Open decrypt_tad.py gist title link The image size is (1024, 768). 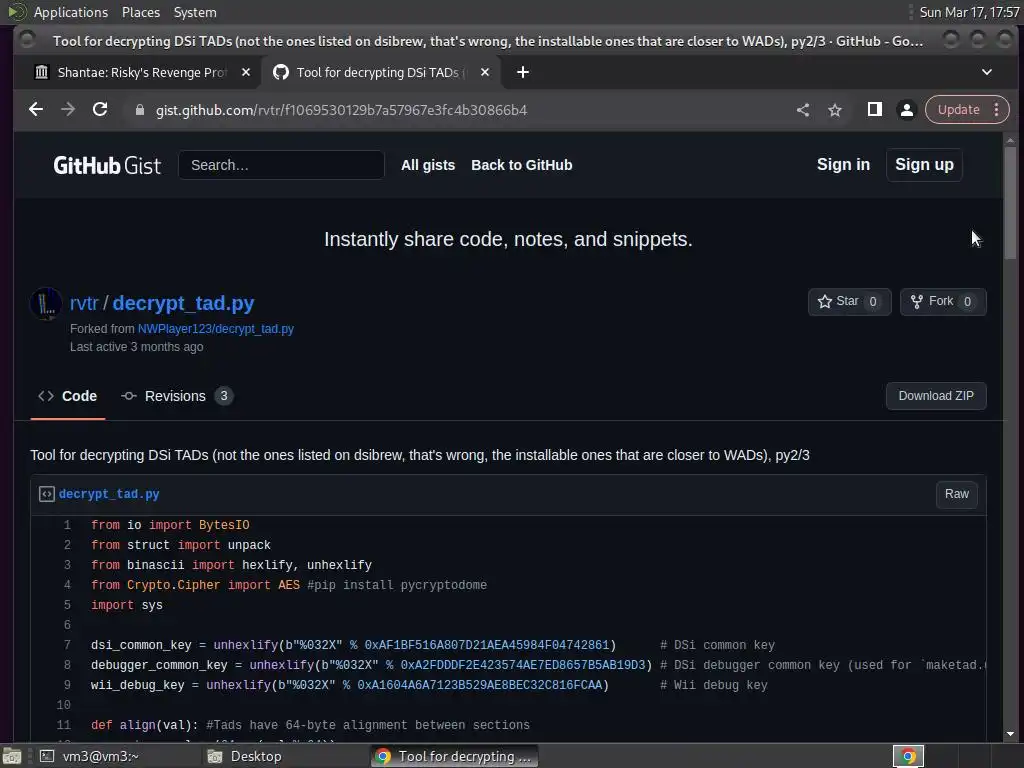tap(184, 303)
